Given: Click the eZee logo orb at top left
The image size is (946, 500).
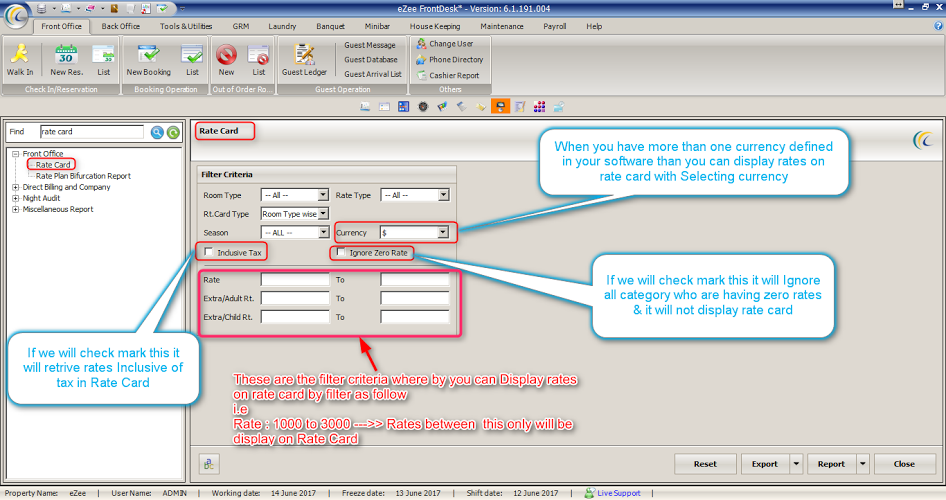Looking at the screenshot, I should click(16, 15).
